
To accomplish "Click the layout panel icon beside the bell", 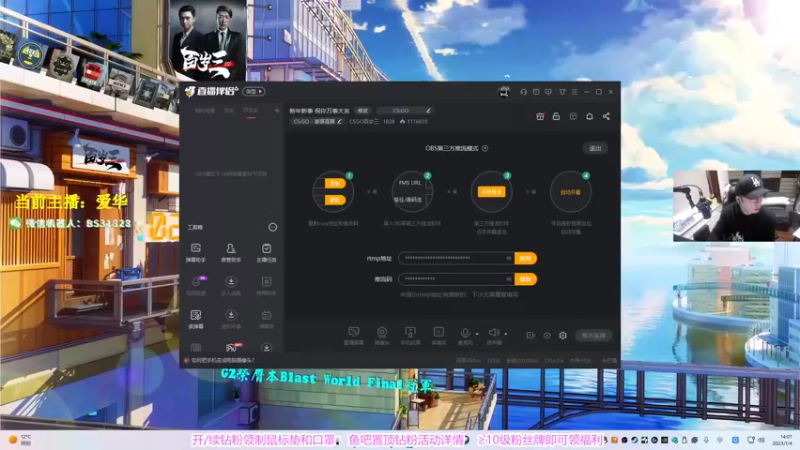I will [573, 116].
